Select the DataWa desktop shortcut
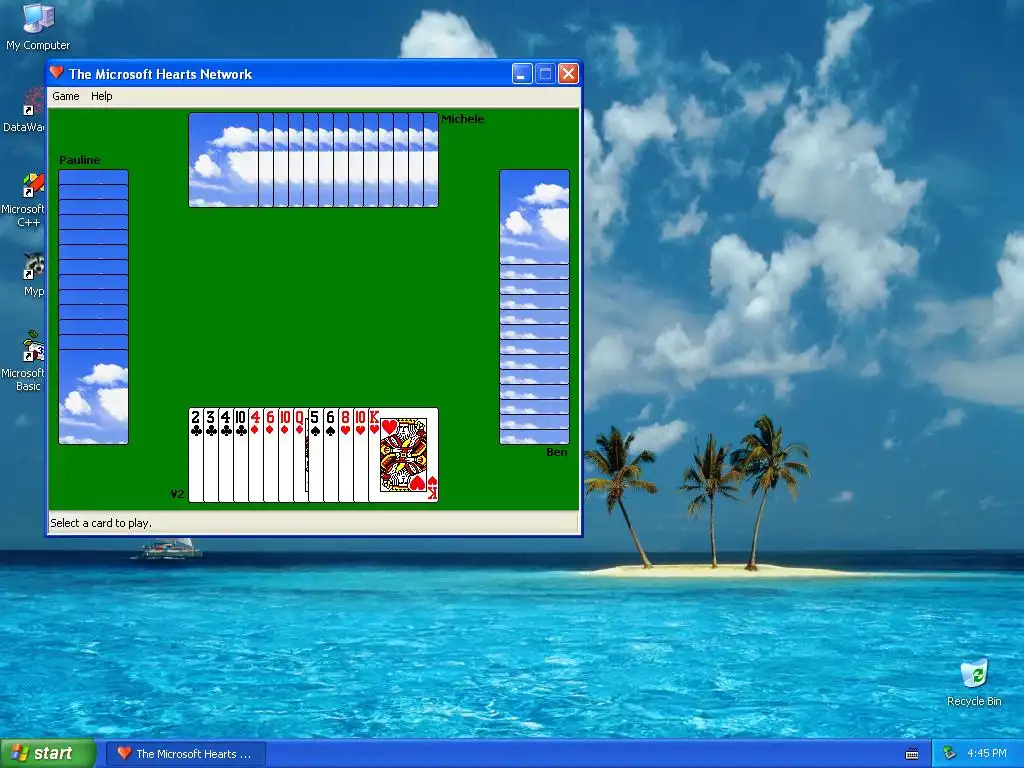This screenshot has height=768, width=1024. click(24, 111)
